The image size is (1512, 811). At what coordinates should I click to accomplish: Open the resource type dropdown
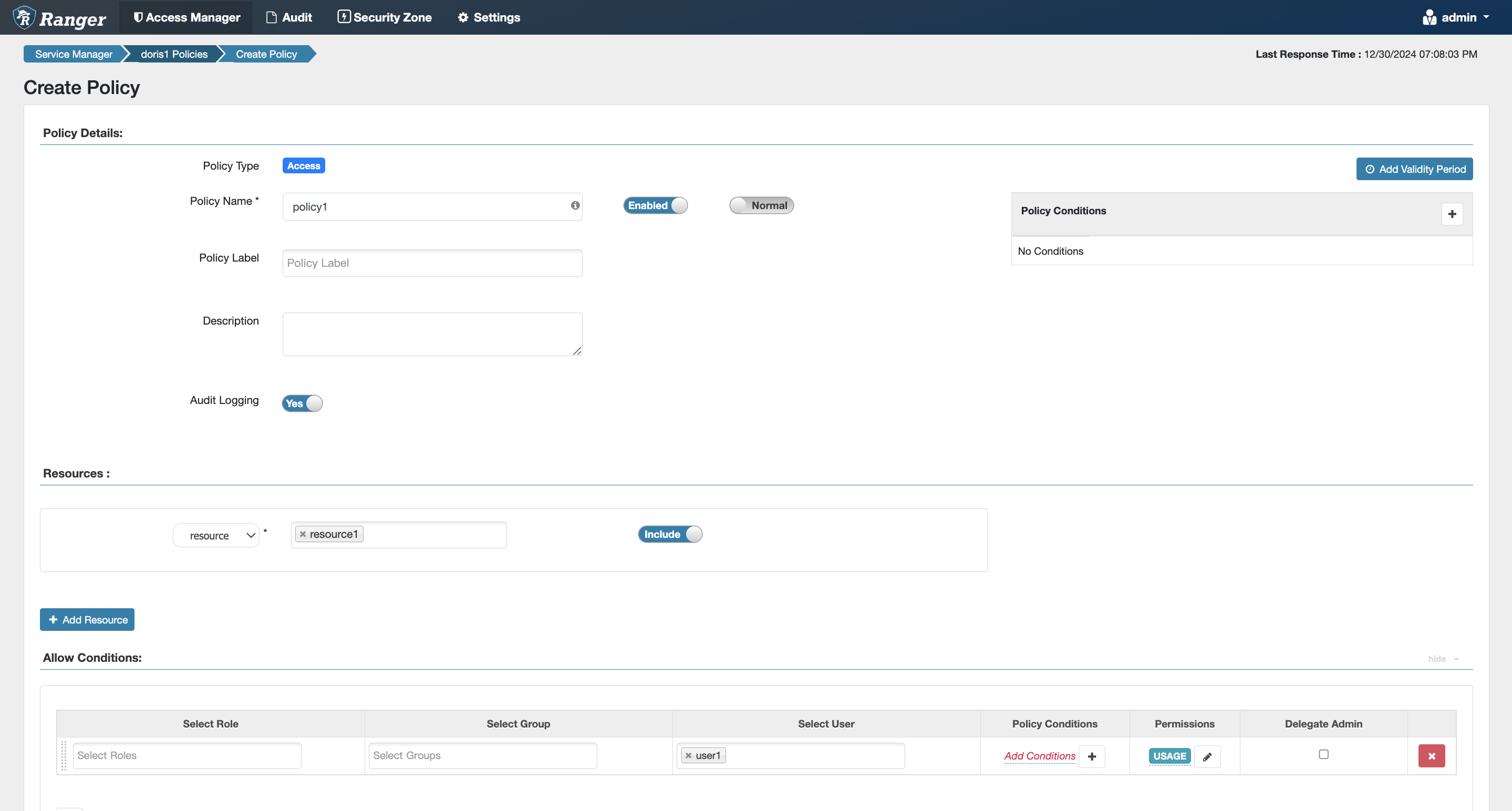216,535
